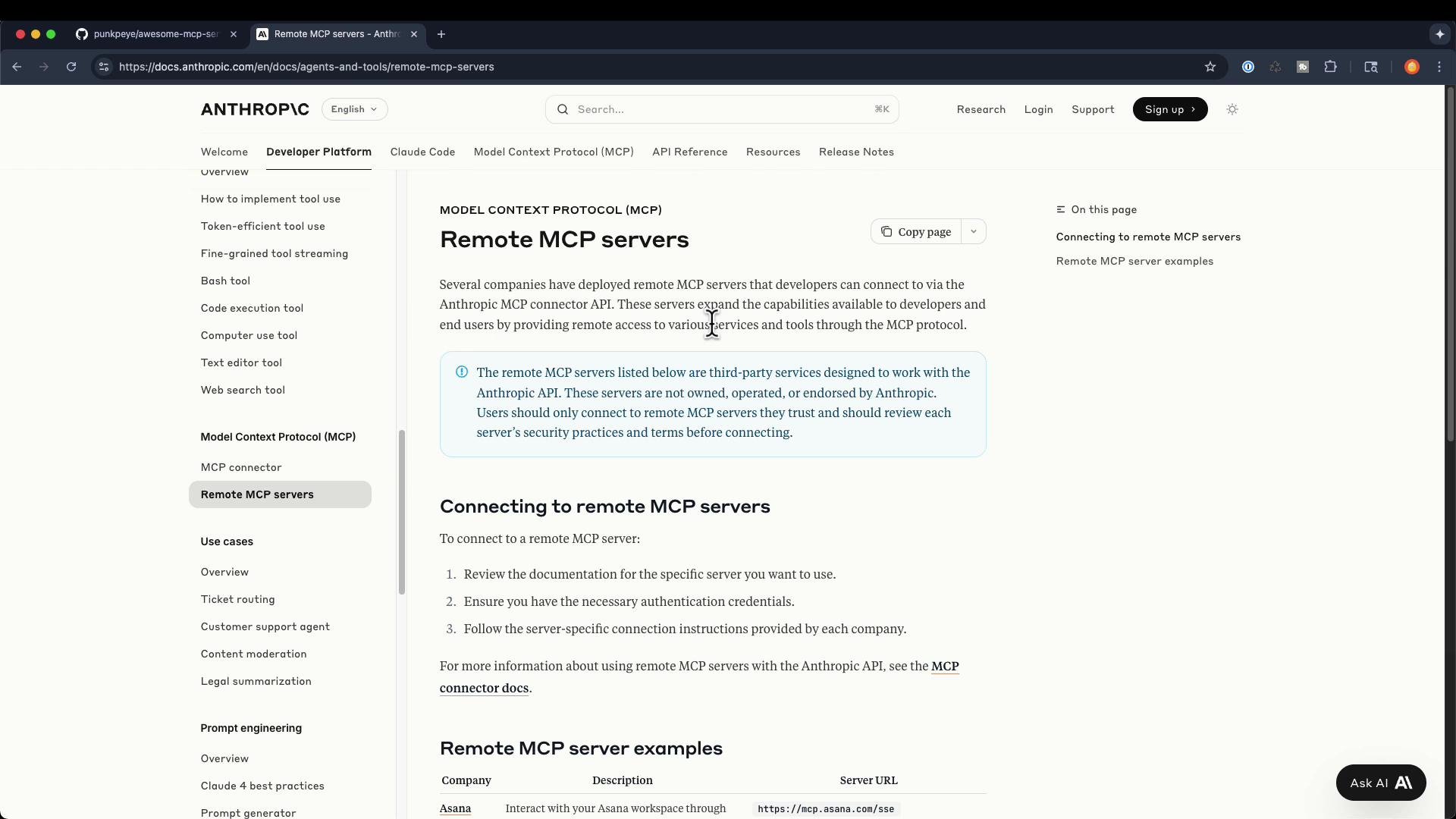Open Content moderation page
The height and width of the screenshot is (819, 1456).
[x=253, y=654]
